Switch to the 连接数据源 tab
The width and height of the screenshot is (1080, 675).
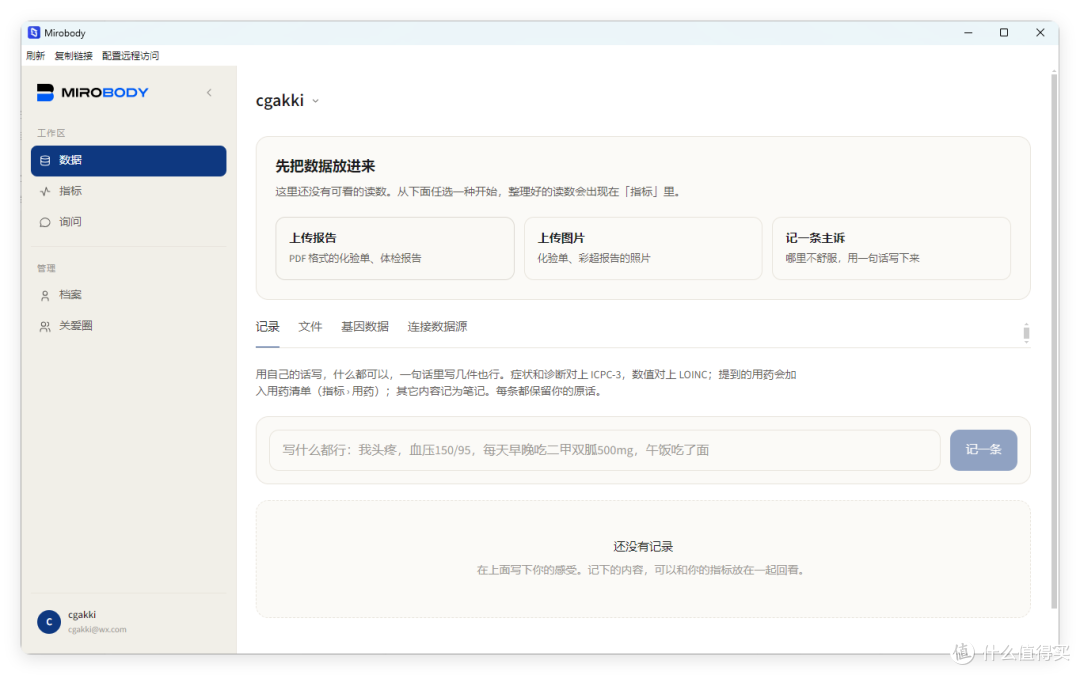pyautogui.click(x=437, y=326)
